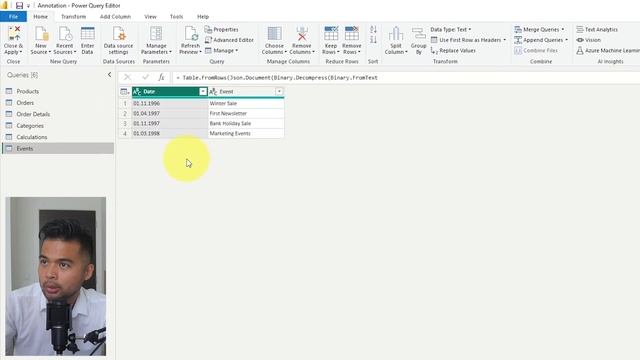Screen dimensions: 640x360
Task: Click the Close & Apply icon
Action: pos(13,34)
